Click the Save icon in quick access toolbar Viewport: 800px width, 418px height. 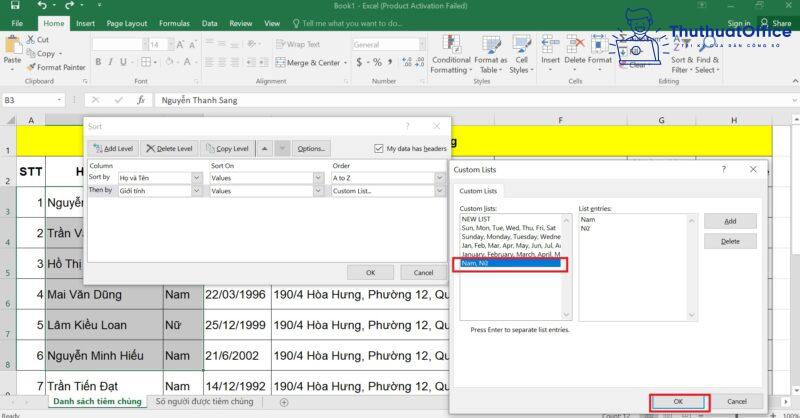coord(15,6)
